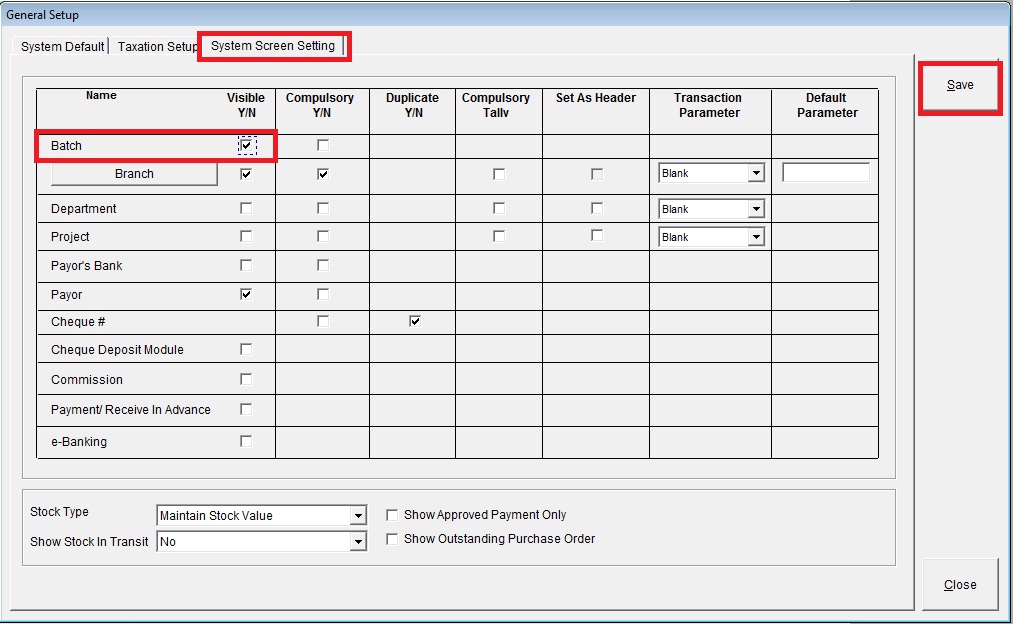Uncheck the Batch Visible checkbox
Screen dimensions: 1013x624
click(x=247, y=146)
